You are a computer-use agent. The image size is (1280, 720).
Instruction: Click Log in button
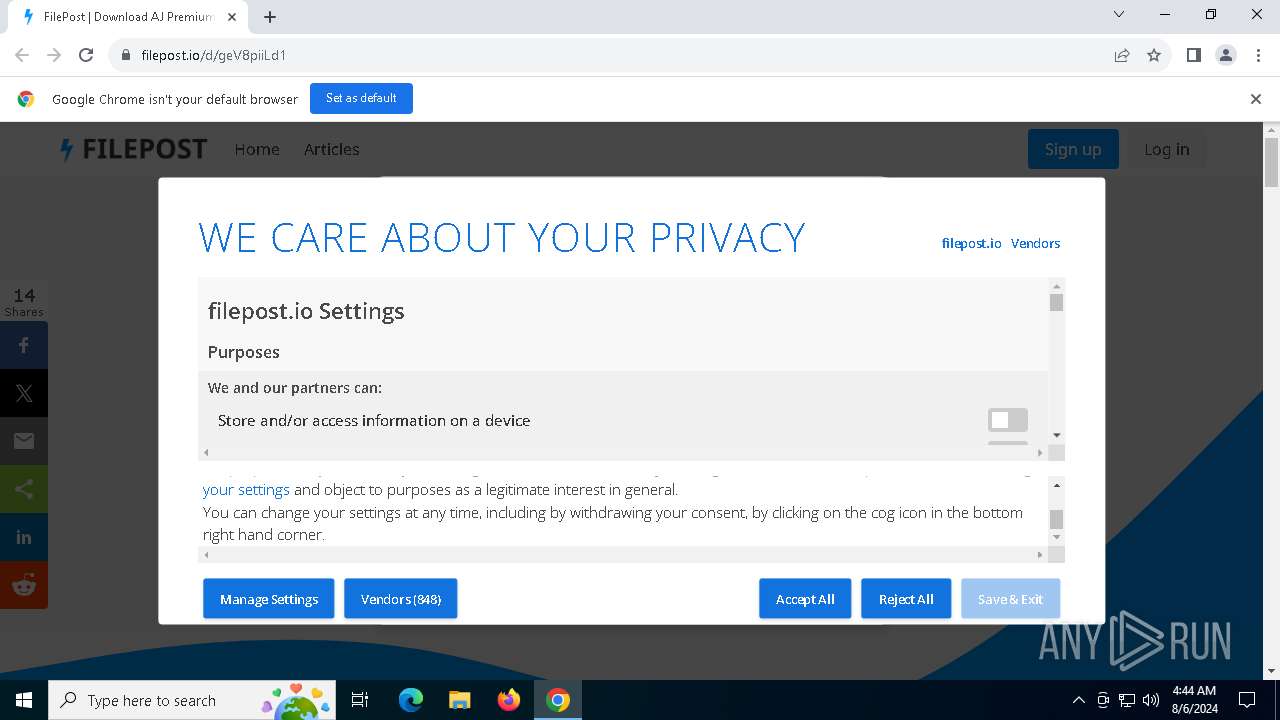1167,149
